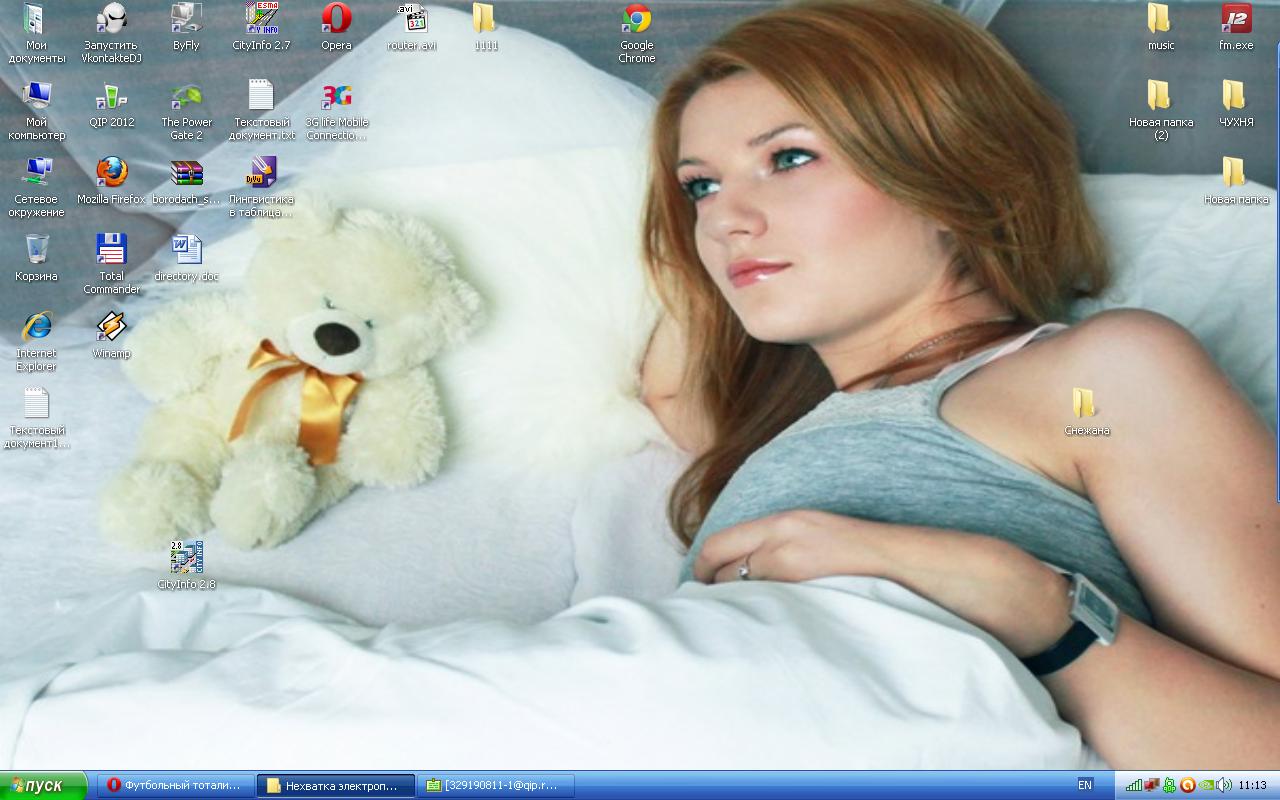The height and width of the screenshot is (800, 1280).
Task: Select the Internet Explorer icon
Action: point(36,327)
